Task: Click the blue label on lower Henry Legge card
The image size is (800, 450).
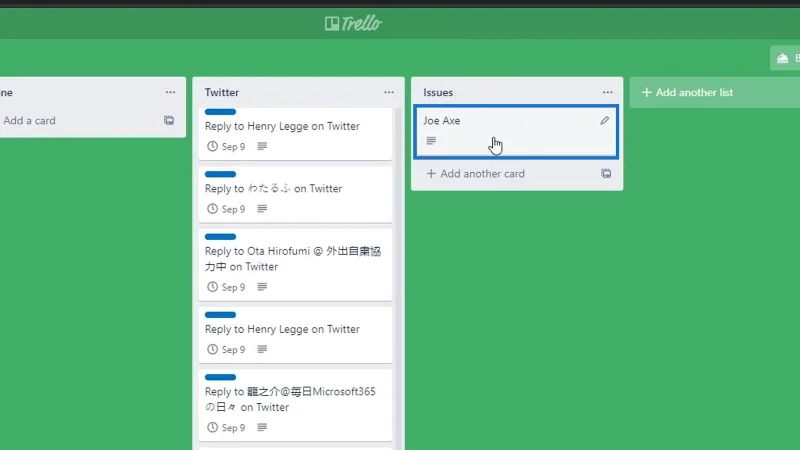Action: coord(220,315)
